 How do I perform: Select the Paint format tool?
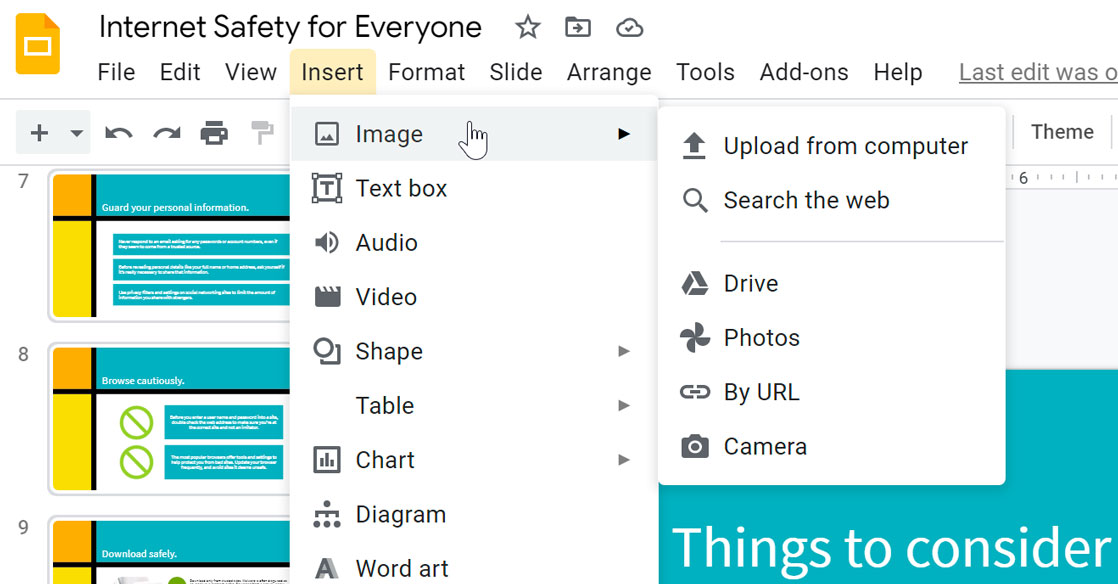(262, 132)
